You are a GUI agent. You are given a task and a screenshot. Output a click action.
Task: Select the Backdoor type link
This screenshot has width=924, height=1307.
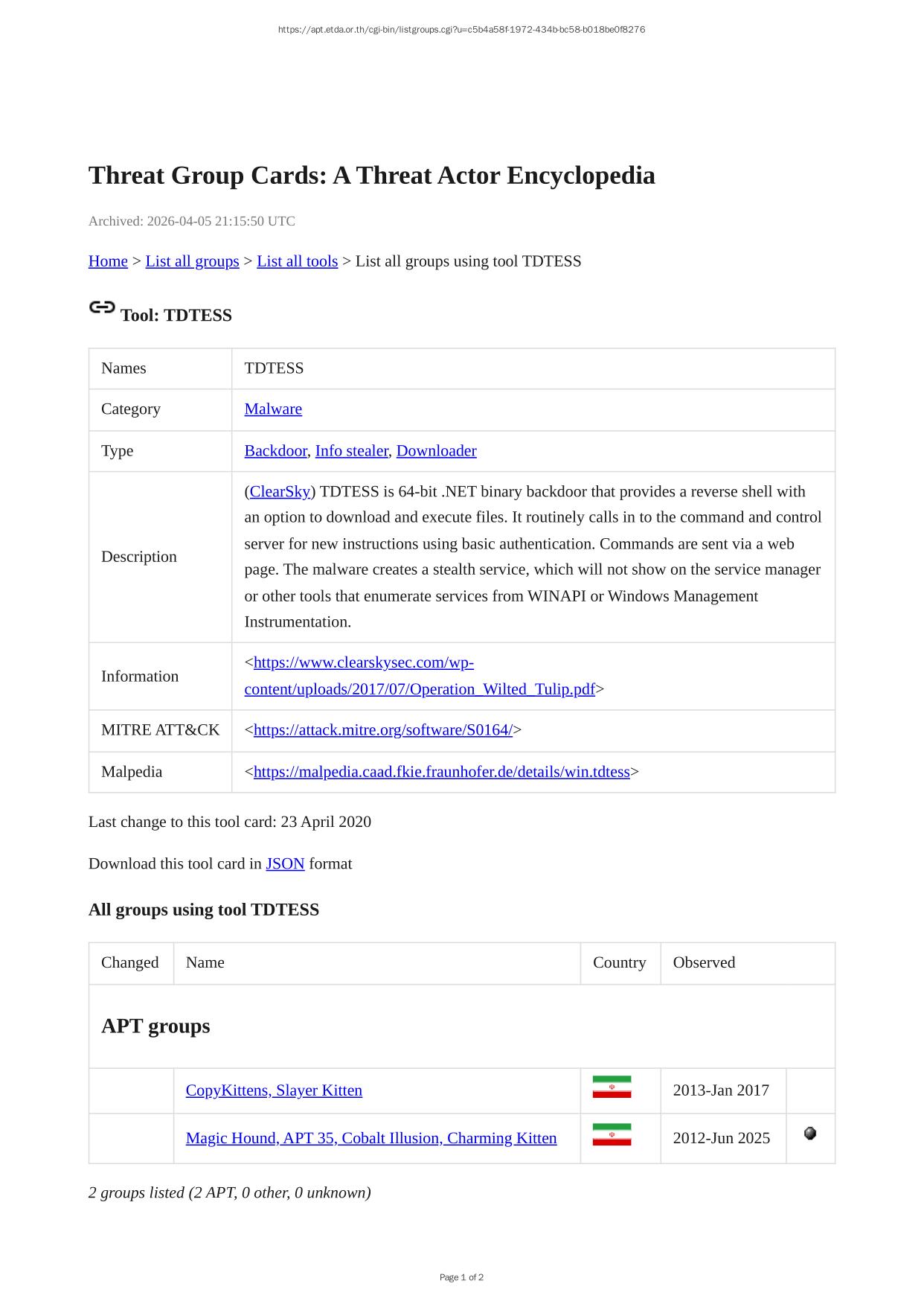[275, 451]
